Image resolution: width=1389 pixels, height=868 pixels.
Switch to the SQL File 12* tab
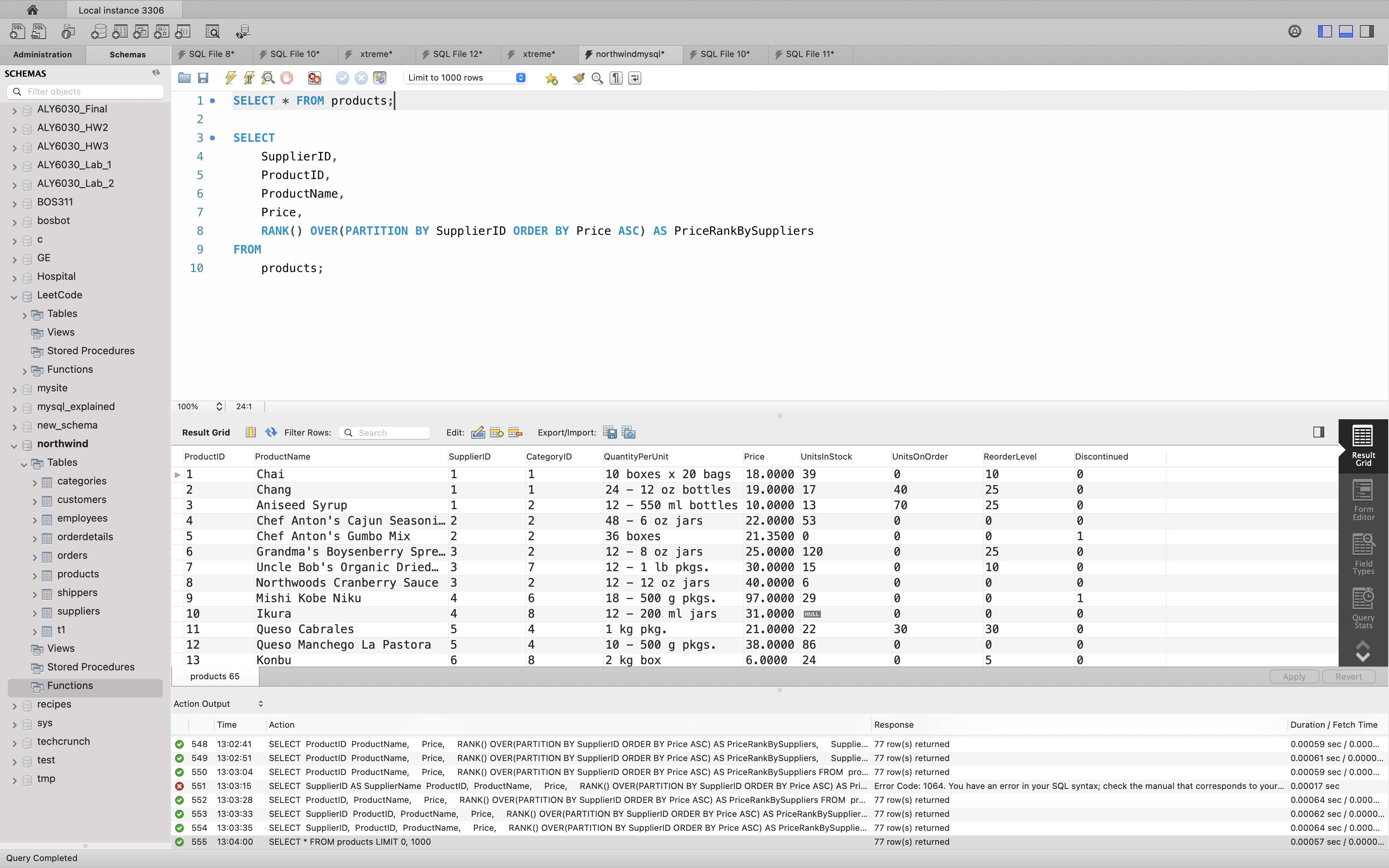457,54
